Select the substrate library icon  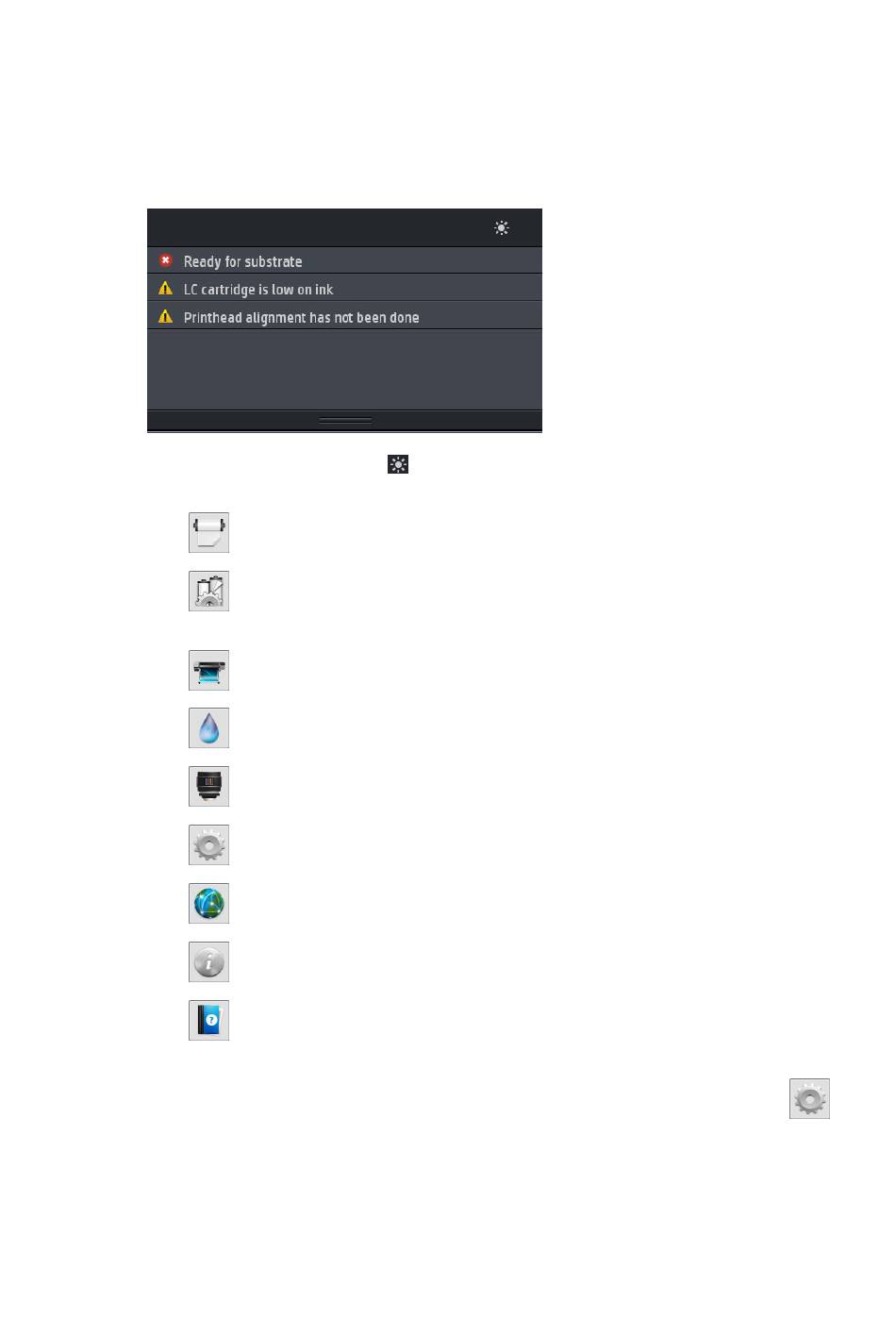(x=208, y=592)
